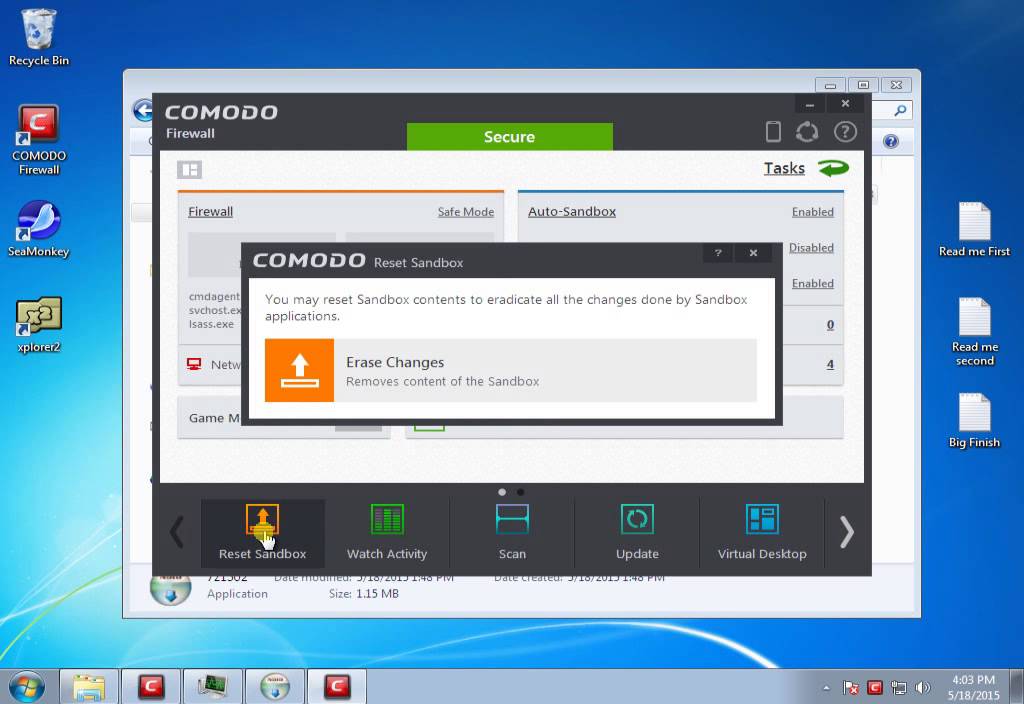Click the second Comodo taskbar icon
This screenshot has width=1024, height=704.
337,686
